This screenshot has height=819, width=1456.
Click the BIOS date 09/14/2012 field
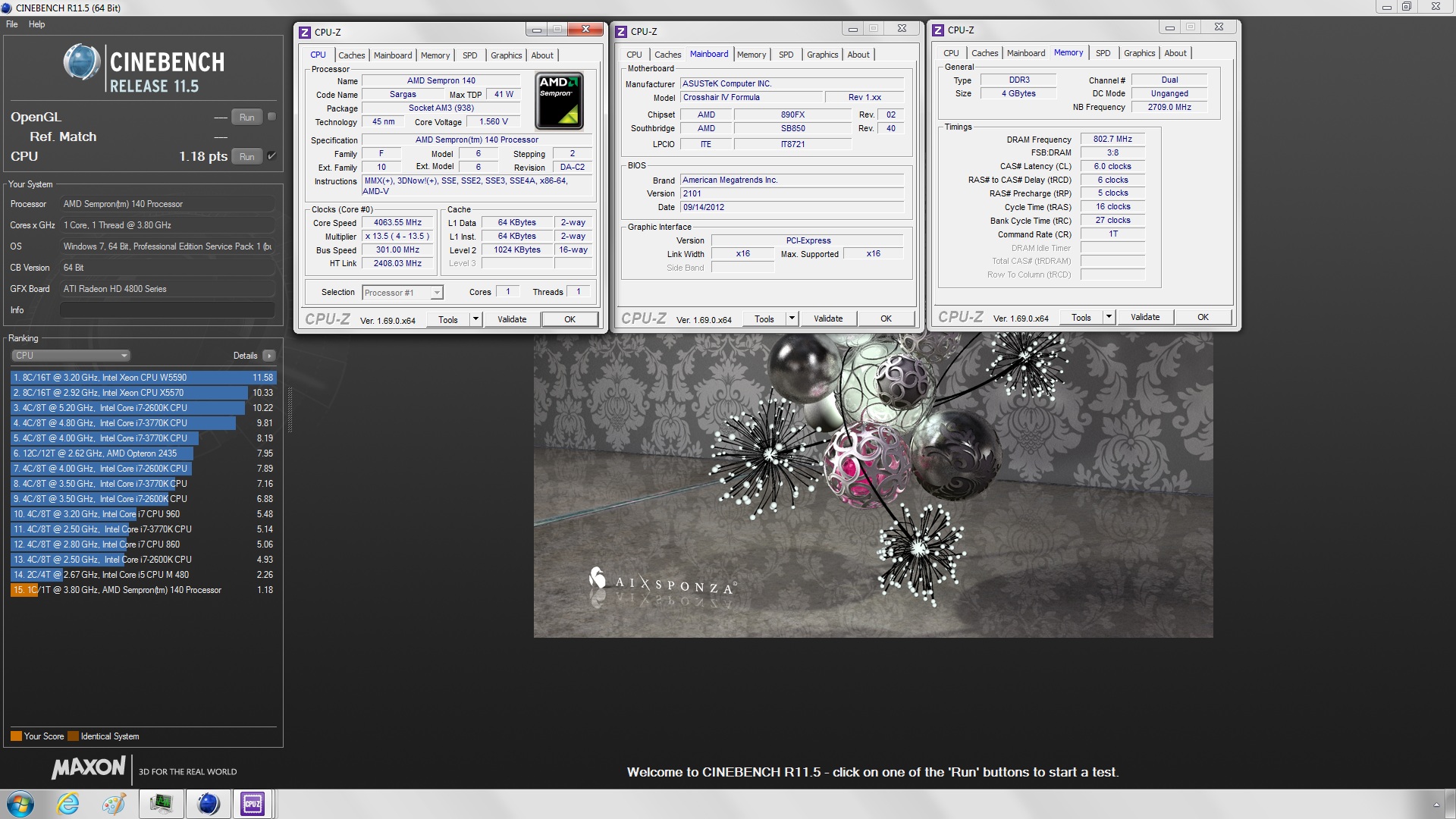click(792, 208)
